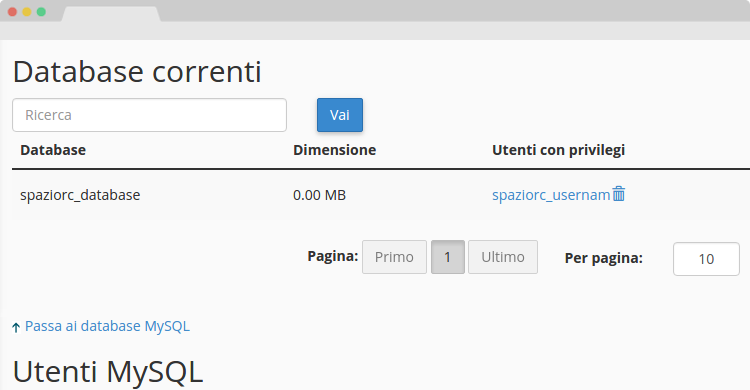Select the 0.00 MB size cell

pos(319,195)
